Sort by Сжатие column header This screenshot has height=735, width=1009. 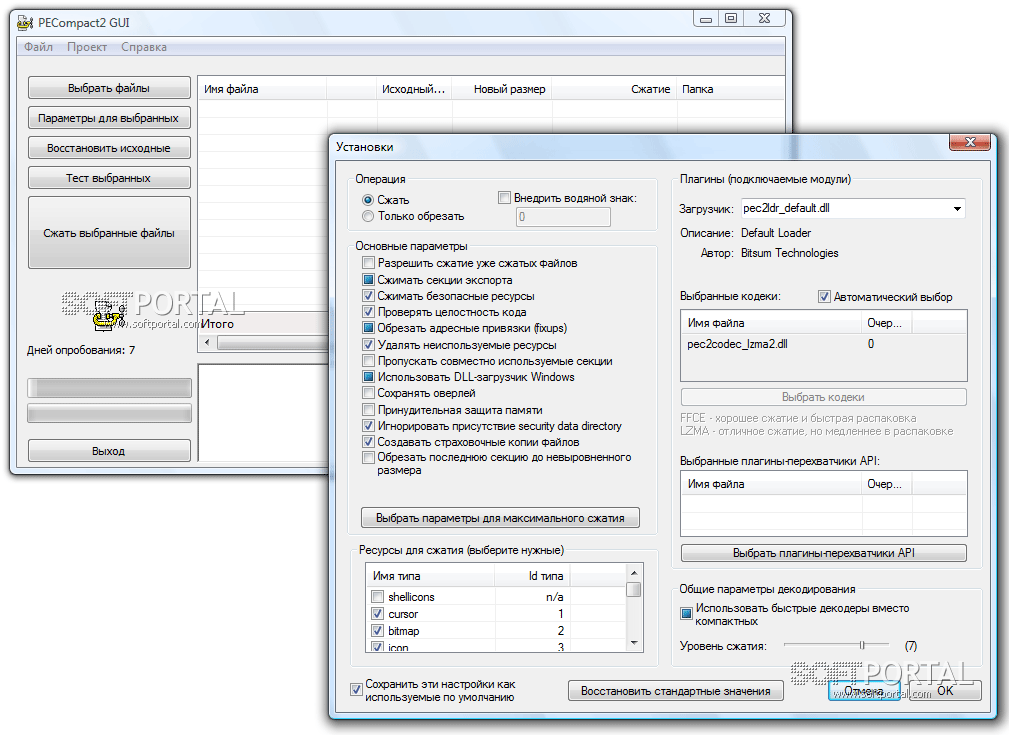click(614, 89)
